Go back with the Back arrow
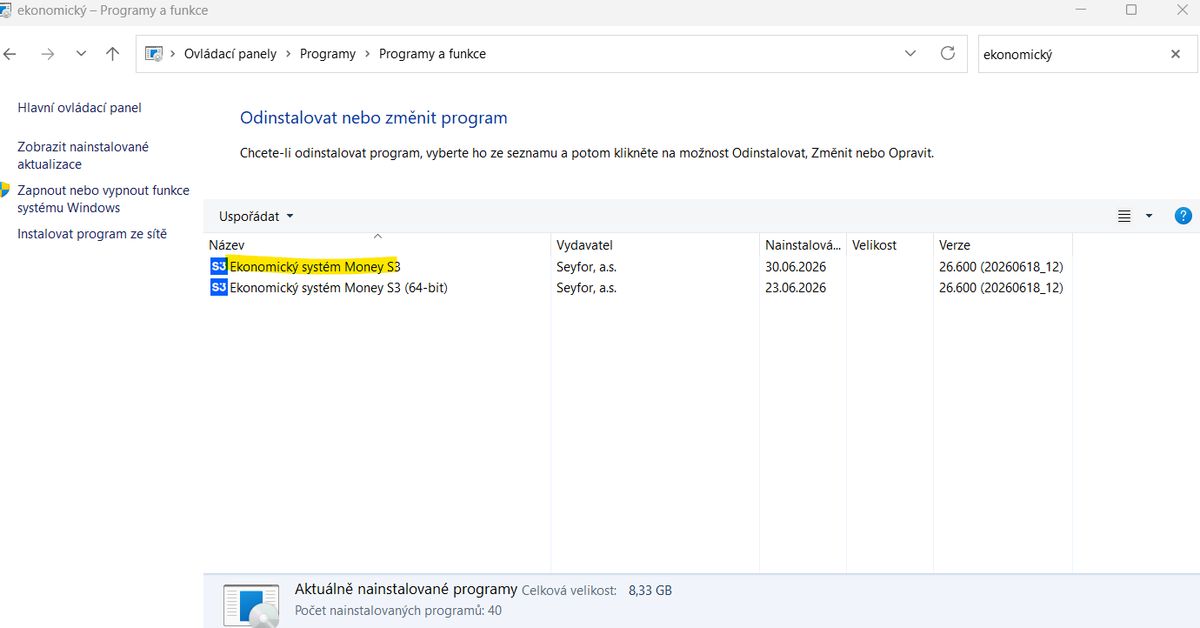The height and width of the screenshot is (628, 1200). 10,54
